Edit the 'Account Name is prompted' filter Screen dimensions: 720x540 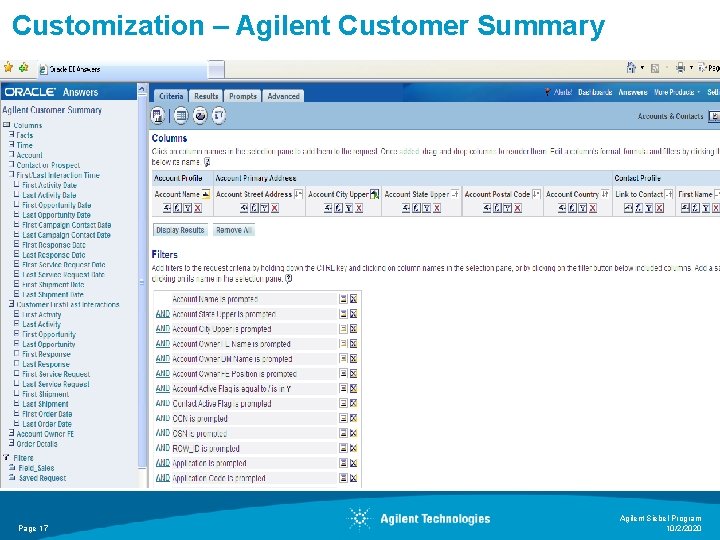coord(343,299)
